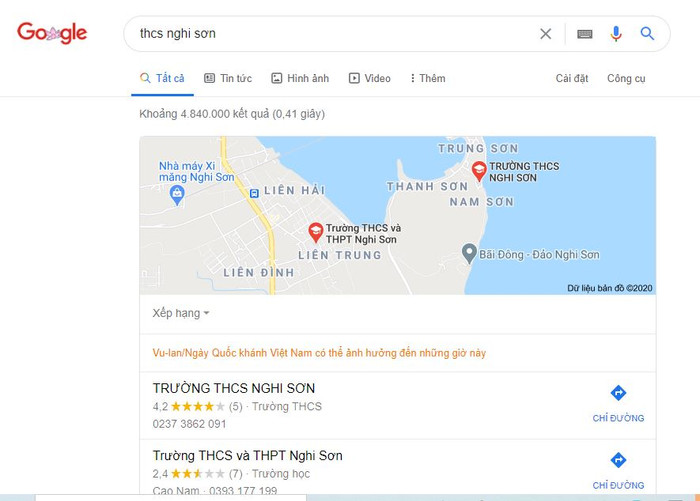Select the TRƯỜNG THCS NGHI SƠN map pin
Screen dimensions: 700x501
pos(479,171)
